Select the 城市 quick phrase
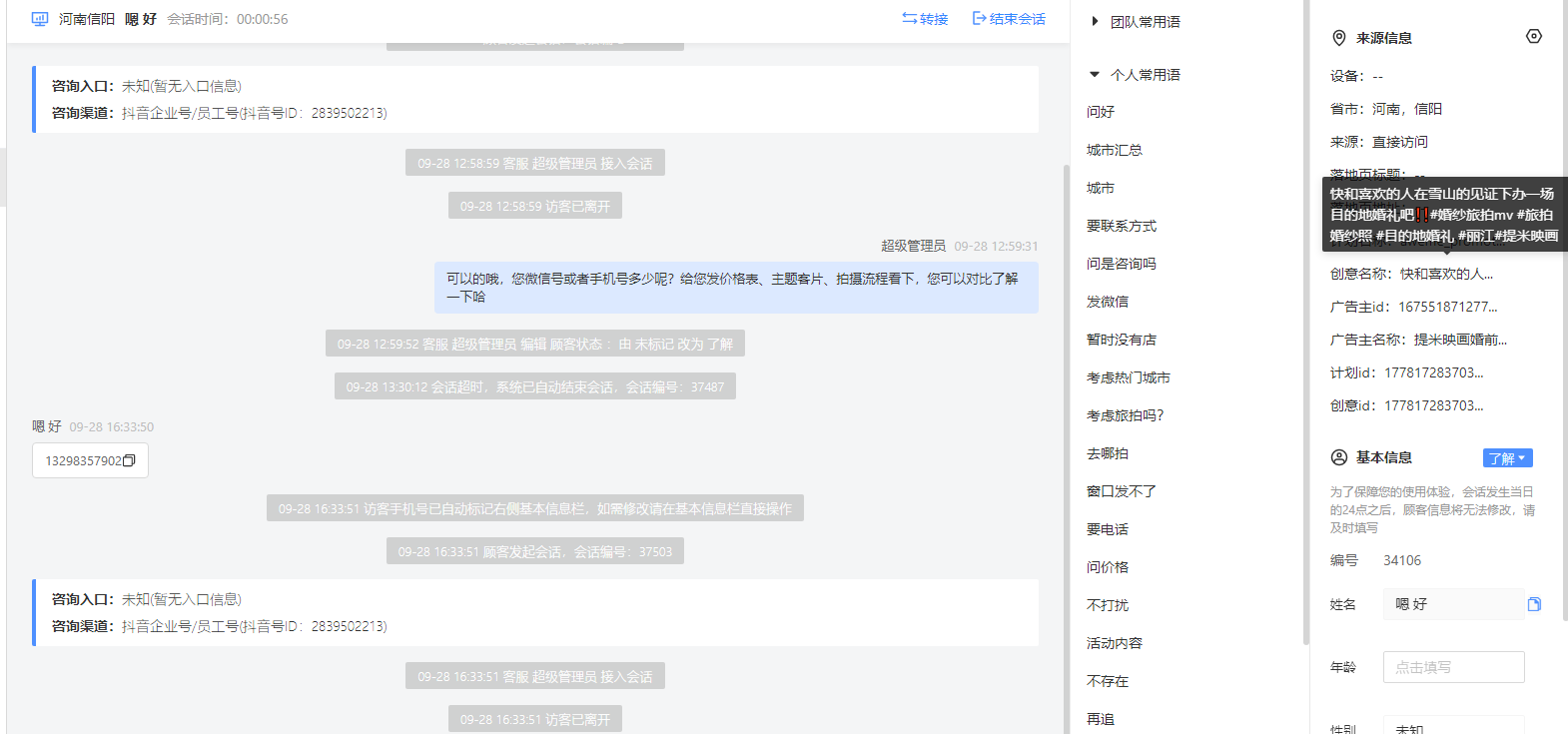Image resolution: width=1568 pixels, height=734 pixels. pyautogui.click(x=1101, y=188)
